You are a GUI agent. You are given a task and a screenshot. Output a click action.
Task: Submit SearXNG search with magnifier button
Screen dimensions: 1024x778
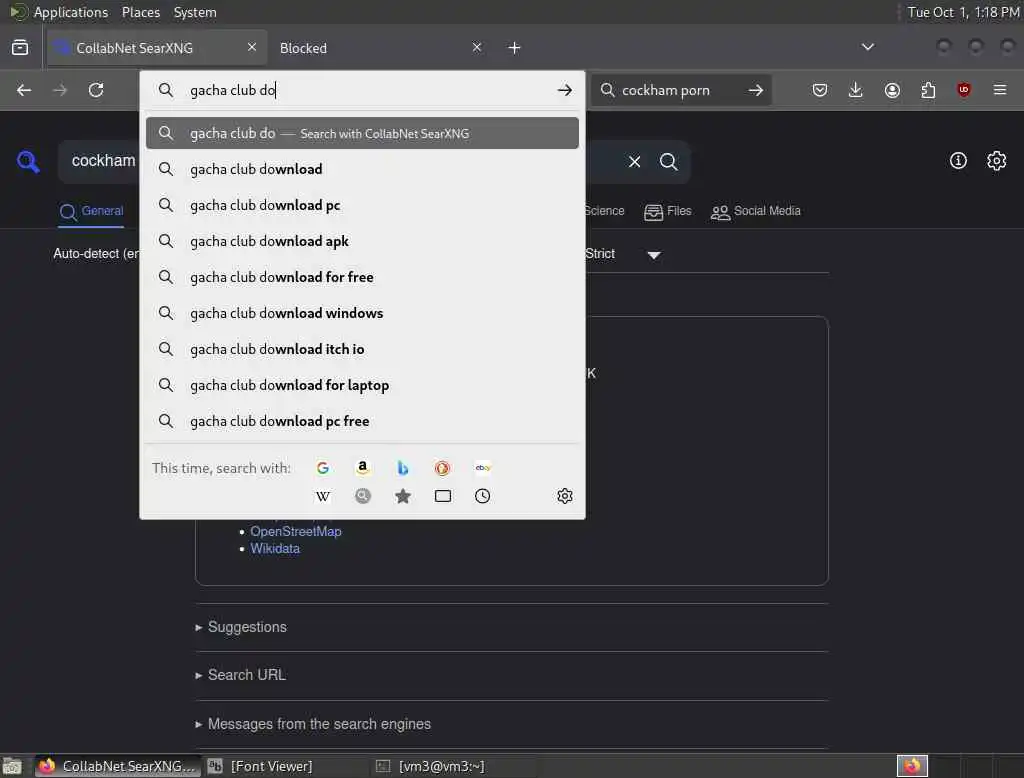(669, 161)
